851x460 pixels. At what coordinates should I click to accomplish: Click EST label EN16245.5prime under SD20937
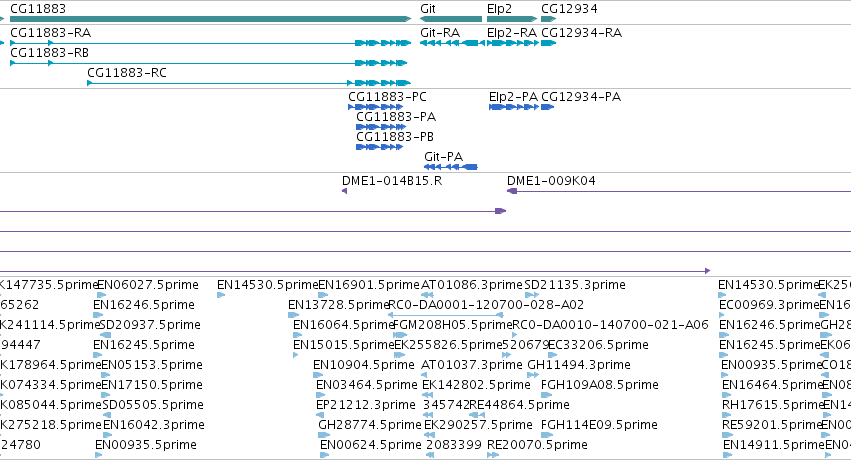144,345
